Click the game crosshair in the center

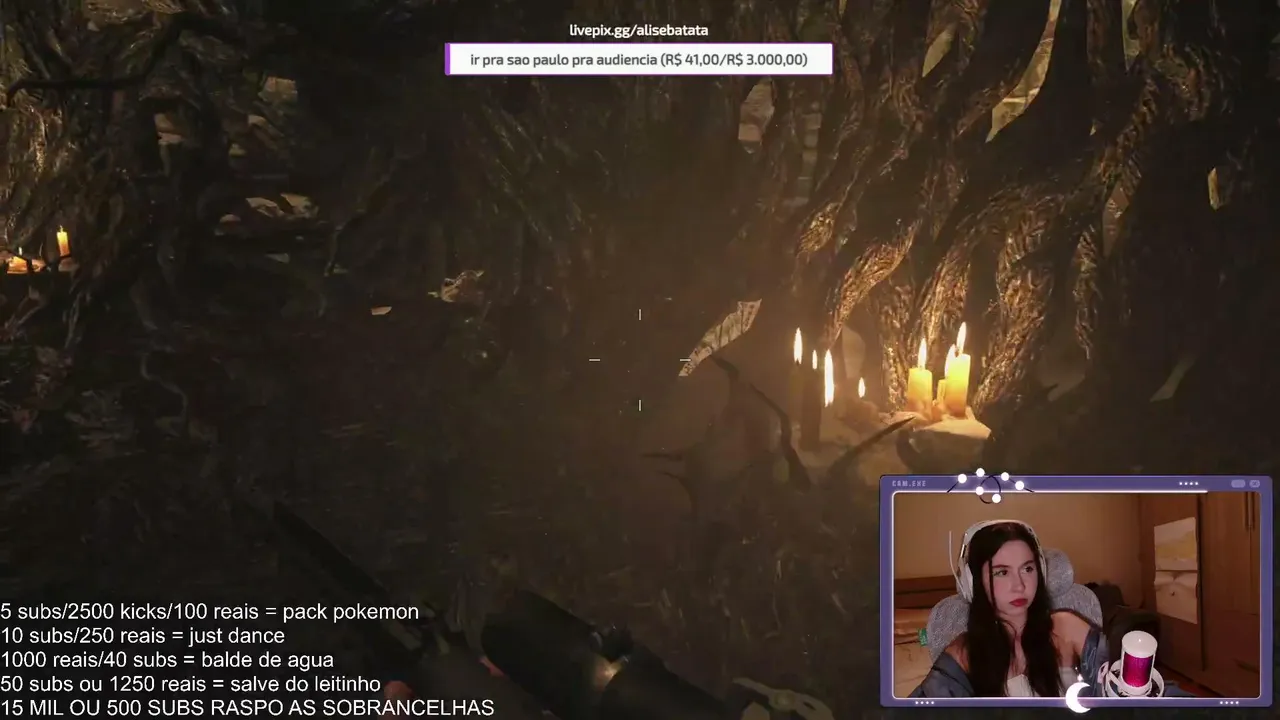pyautogui.click(x=640, y=360)
